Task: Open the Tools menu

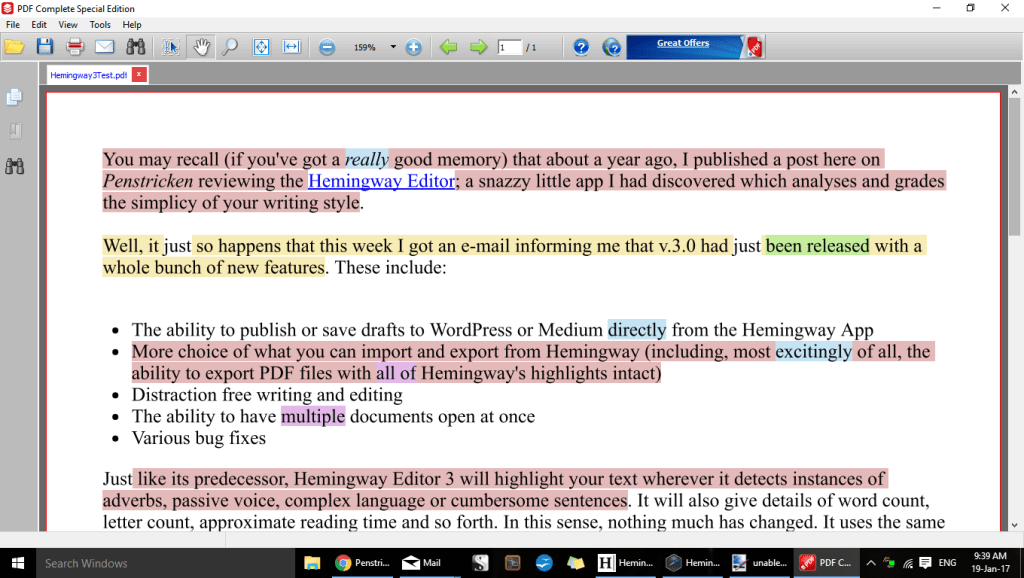Action: pyautogui.click(x=100, y=24)
